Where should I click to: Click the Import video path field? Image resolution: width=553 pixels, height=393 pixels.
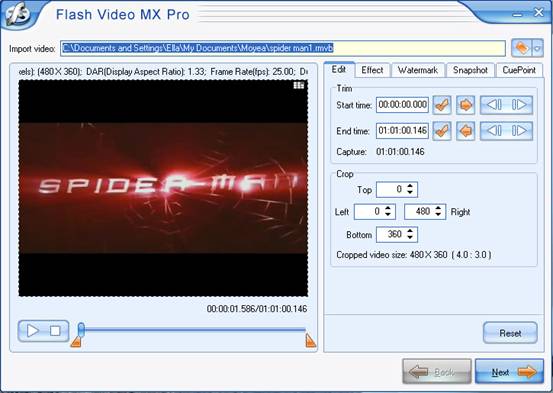click(283, 48)
